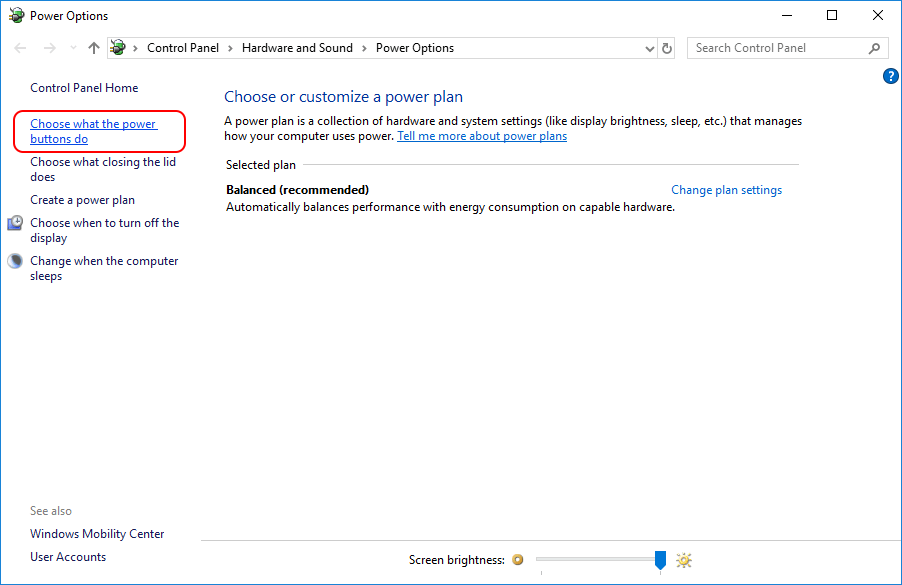Maximize the Power Options window
The image size is (902, 585).
[x=832, y=16]
